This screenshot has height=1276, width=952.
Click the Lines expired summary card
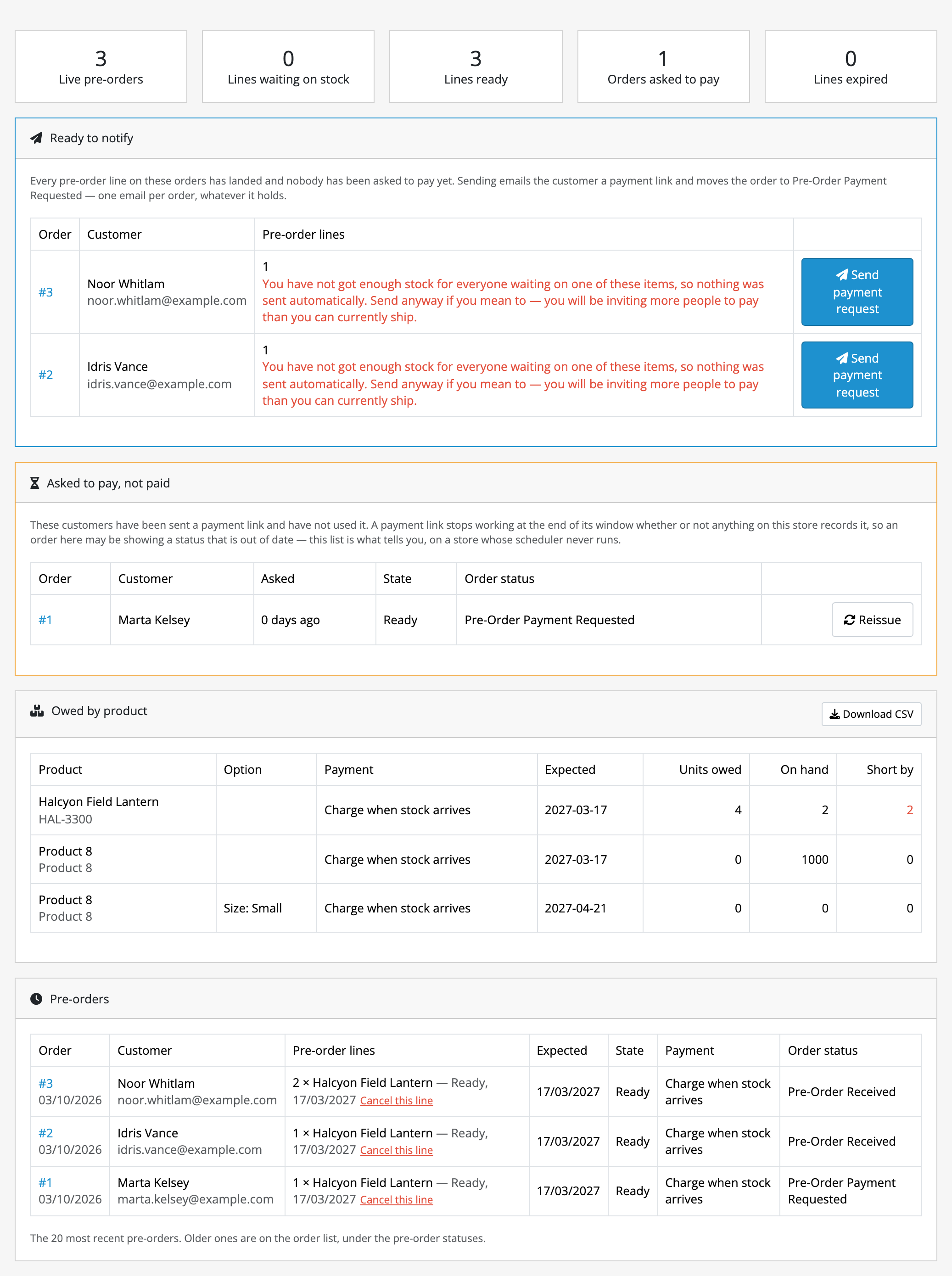[851, 67]
